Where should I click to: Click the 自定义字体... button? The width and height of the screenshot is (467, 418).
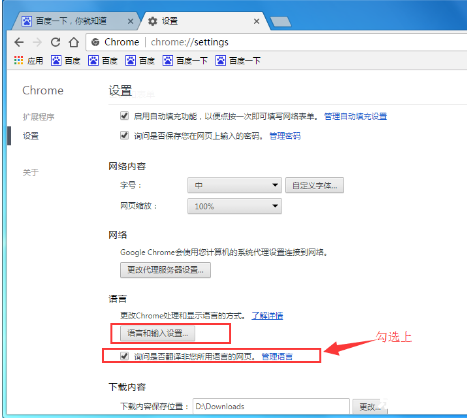coord(314,185)
